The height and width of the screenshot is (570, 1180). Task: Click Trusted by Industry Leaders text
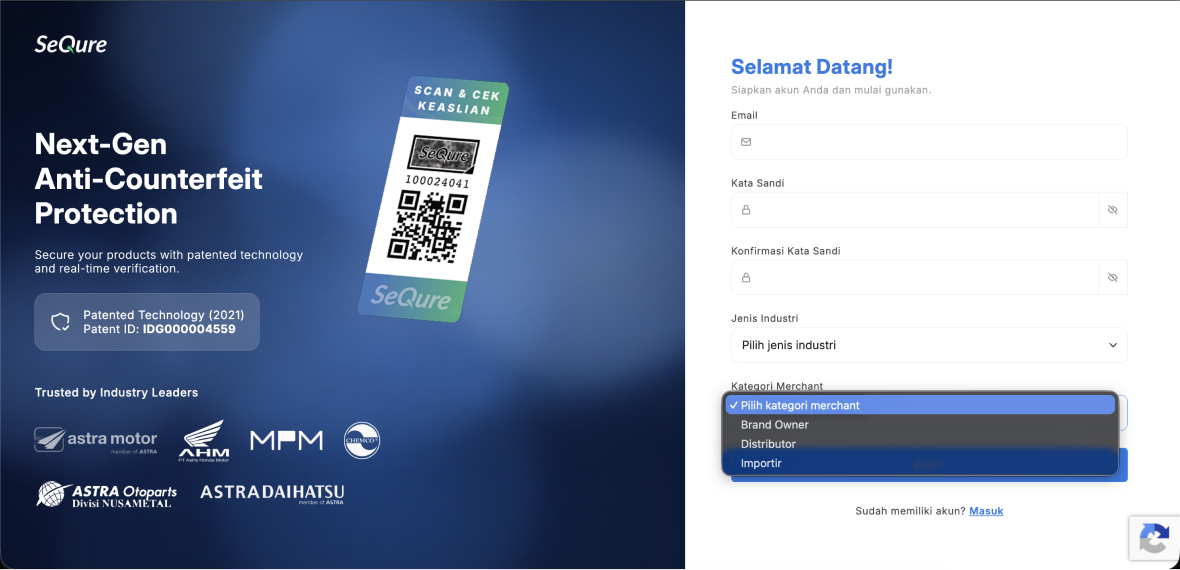pos(117,392)
